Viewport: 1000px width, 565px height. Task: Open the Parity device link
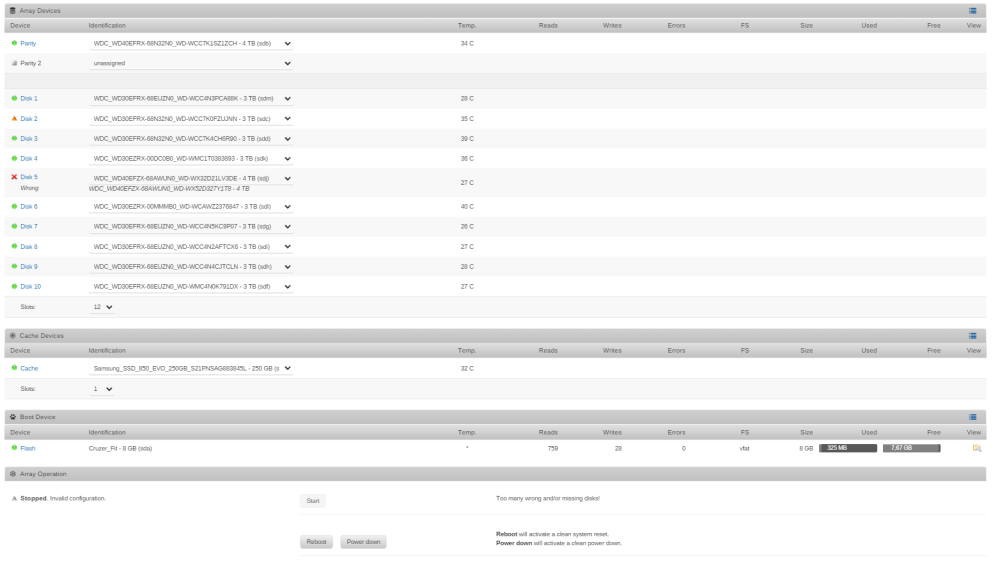pos(28,43)
